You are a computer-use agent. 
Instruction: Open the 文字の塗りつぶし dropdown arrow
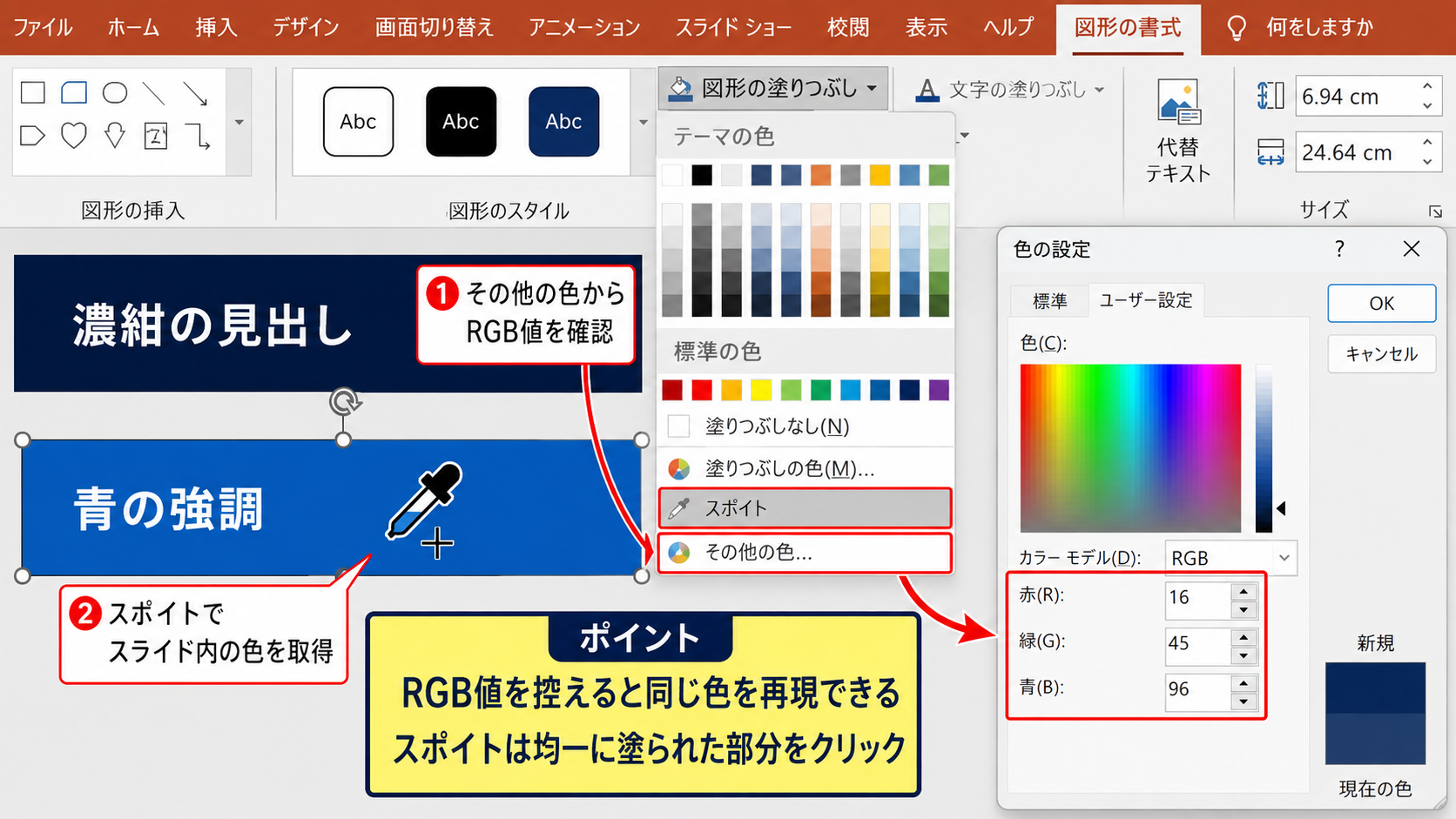[1099, 90]
